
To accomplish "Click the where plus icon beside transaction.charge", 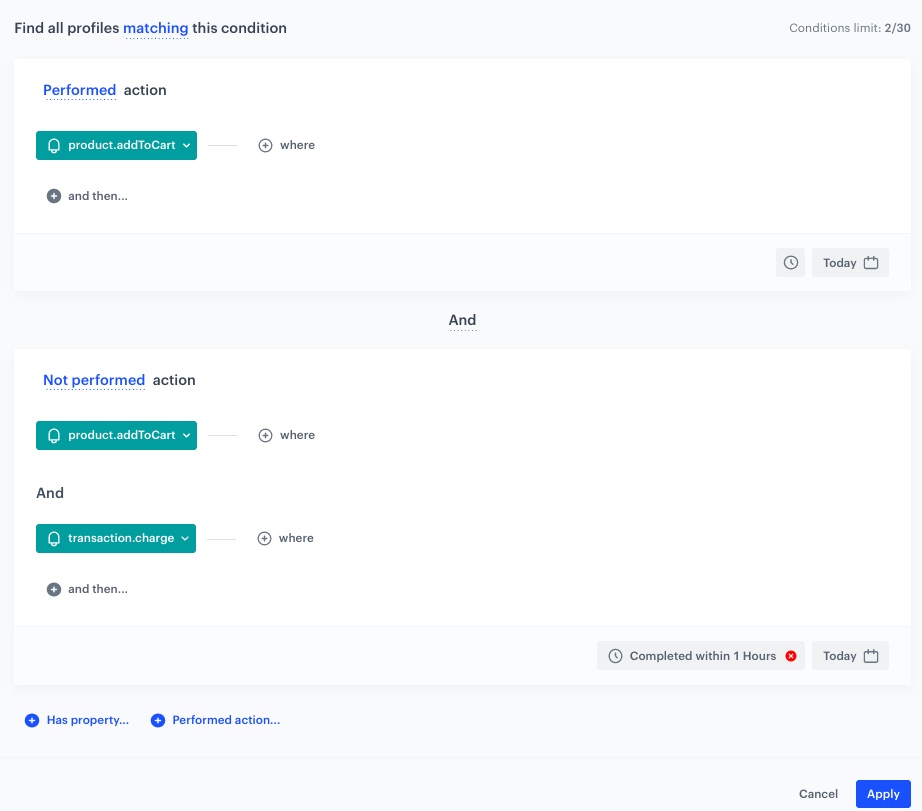I will (265, 538).
